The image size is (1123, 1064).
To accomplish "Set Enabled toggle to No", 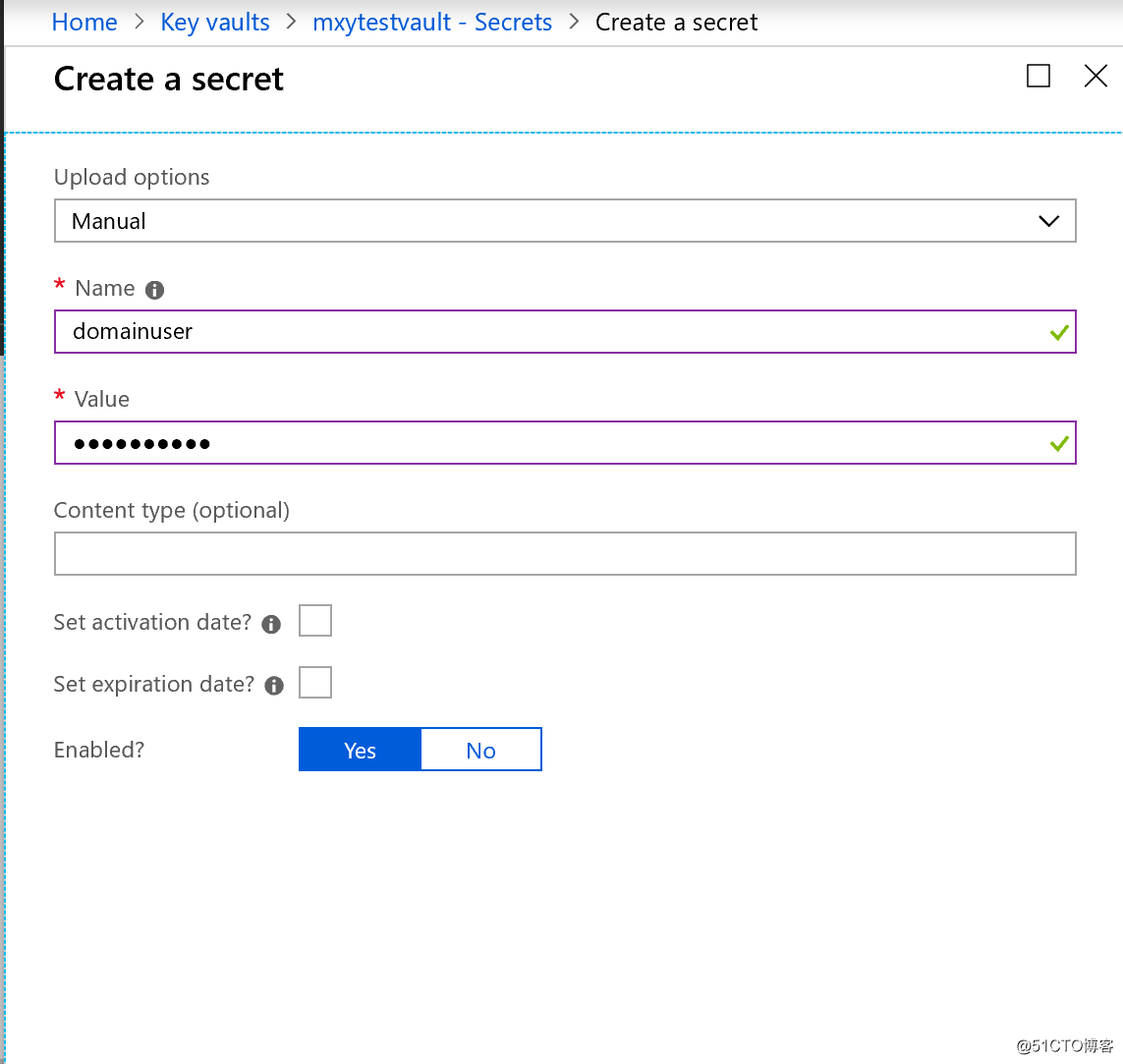I will (481, 750).
